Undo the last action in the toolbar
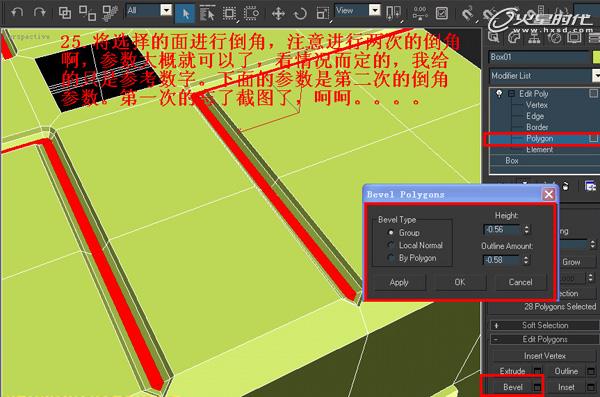The height and width of the screenshot is (397, 600). 17,13
